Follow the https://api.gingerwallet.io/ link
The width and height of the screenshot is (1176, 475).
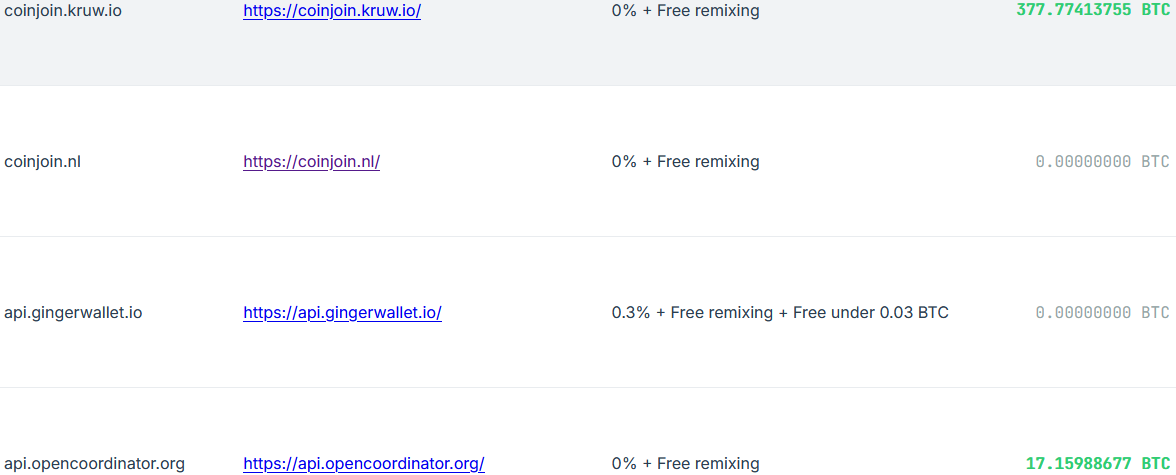(342, 313)
